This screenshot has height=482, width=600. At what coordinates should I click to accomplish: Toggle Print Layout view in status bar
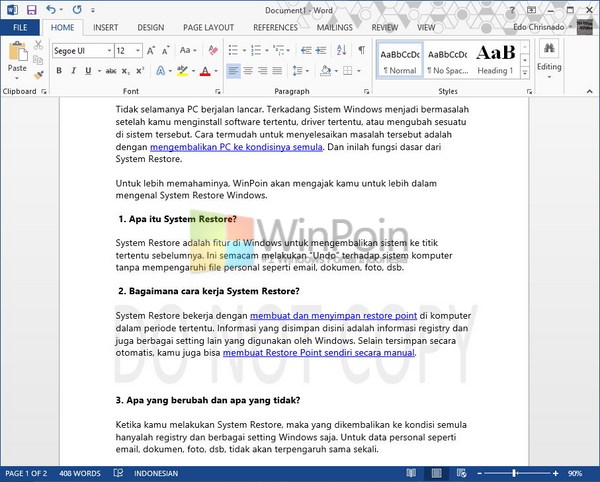pyautogui.click(x=437, y=473)
